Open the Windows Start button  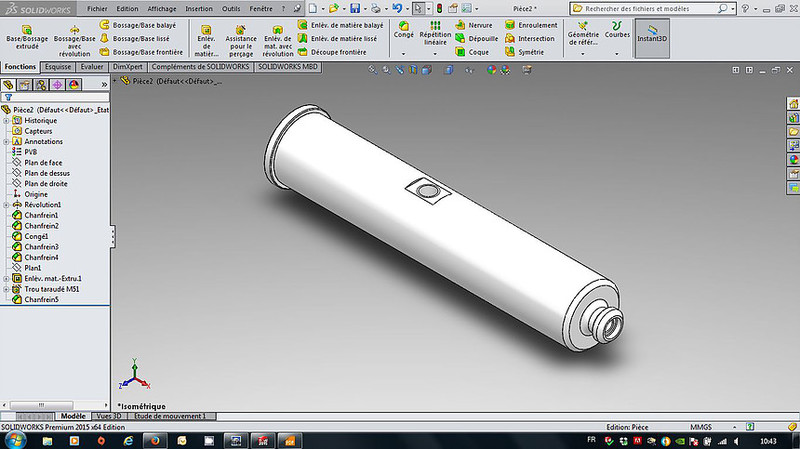(14, 439)
